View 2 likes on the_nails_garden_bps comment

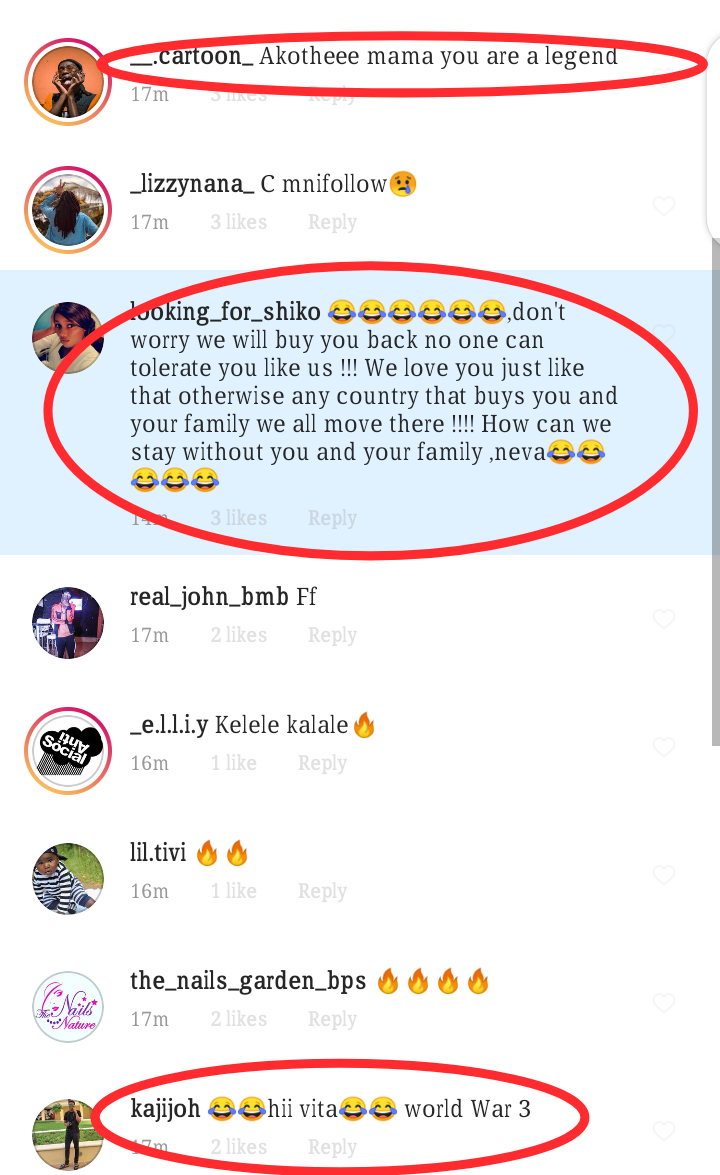[x=238, y=1020]
